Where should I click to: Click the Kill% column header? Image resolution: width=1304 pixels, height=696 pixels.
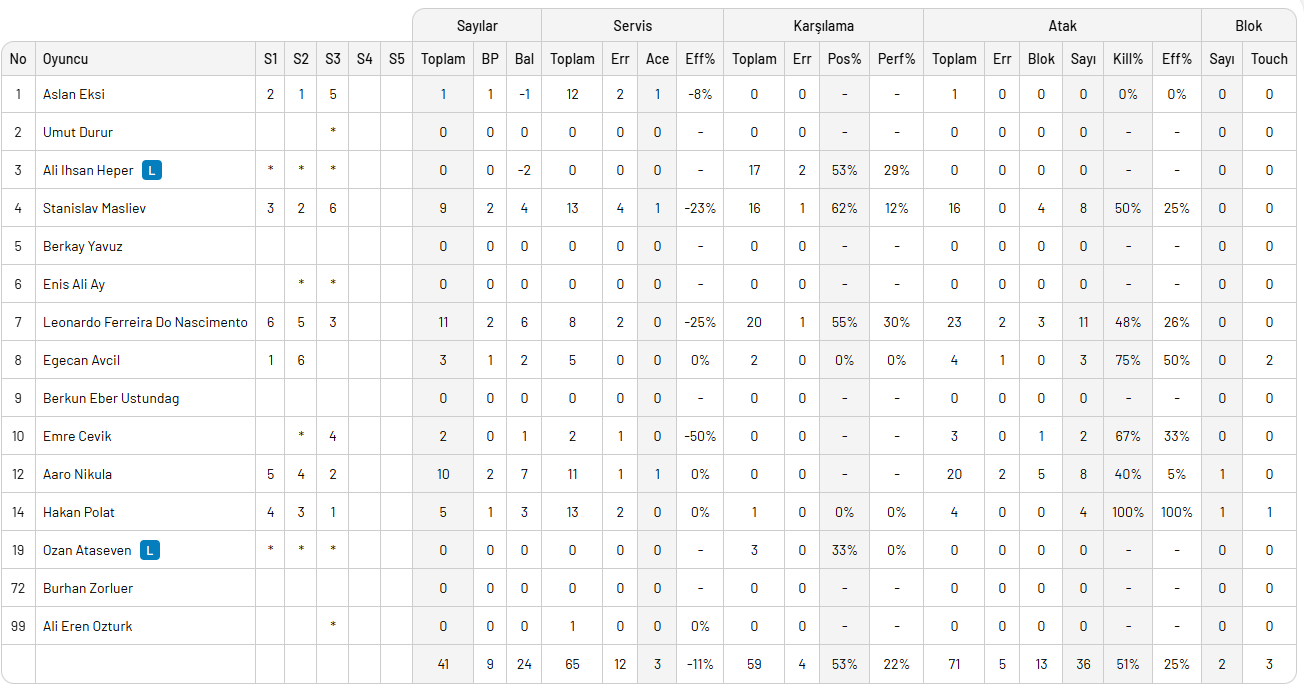point(1127,59)
